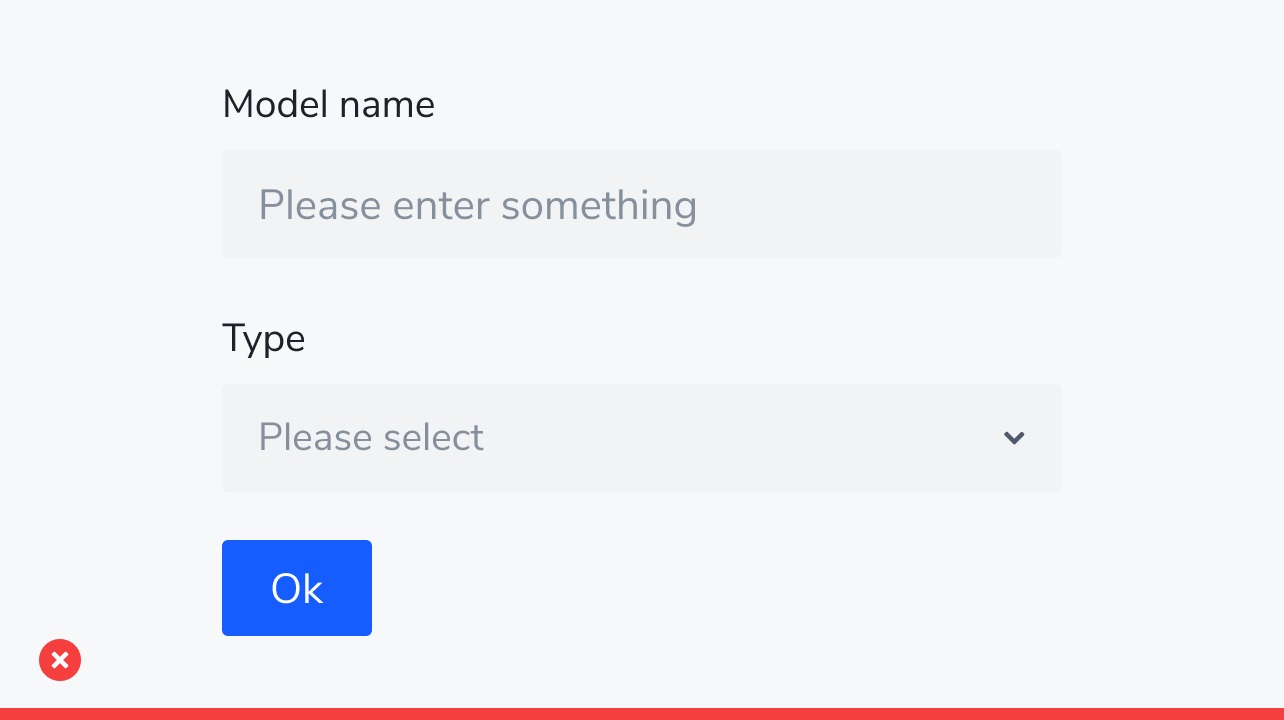1284x720 pixels.
Task: Submit the form with Ok
Action: tap(297, 588)
